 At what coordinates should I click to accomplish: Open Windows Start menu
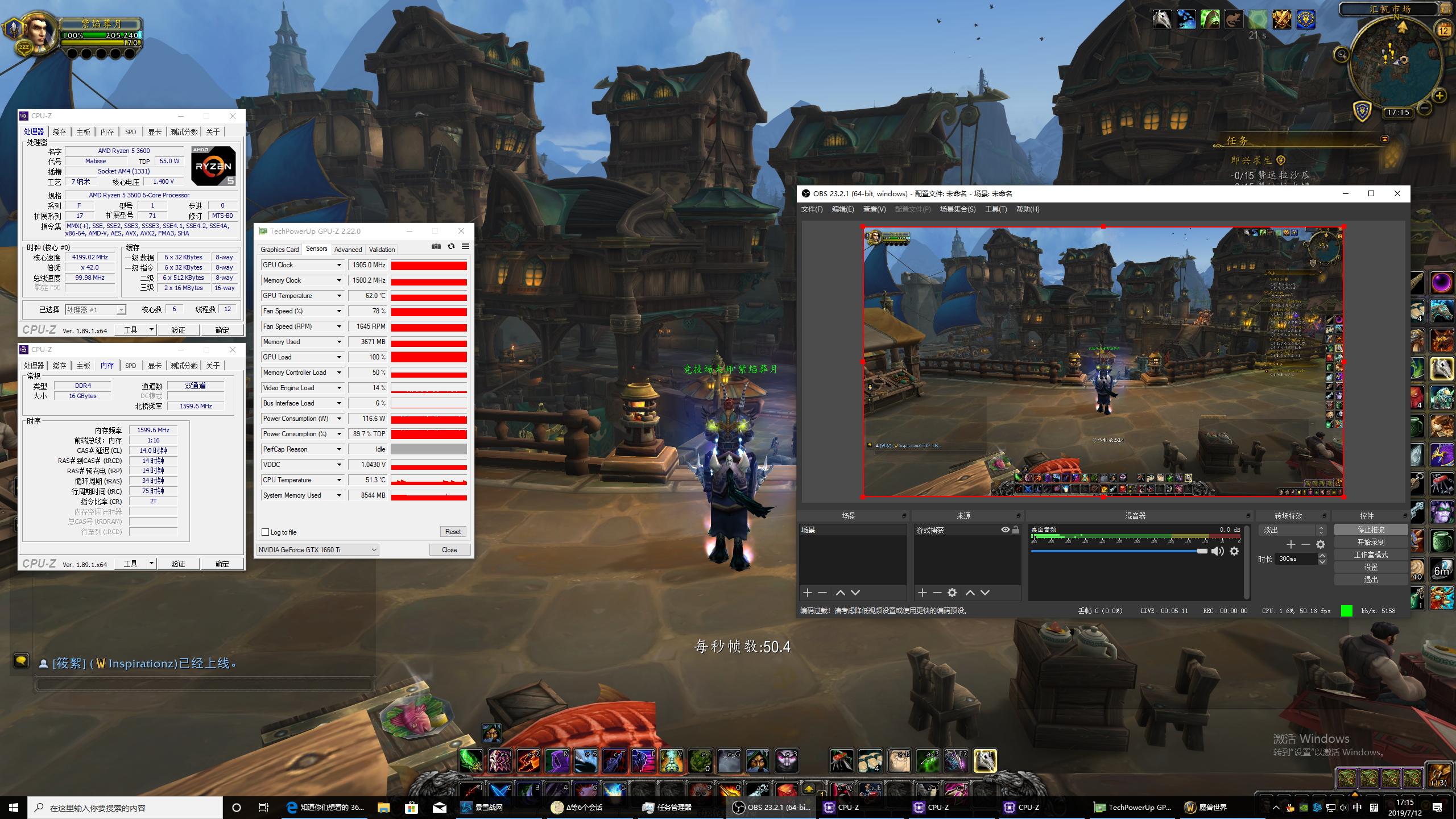pos(14,807)
